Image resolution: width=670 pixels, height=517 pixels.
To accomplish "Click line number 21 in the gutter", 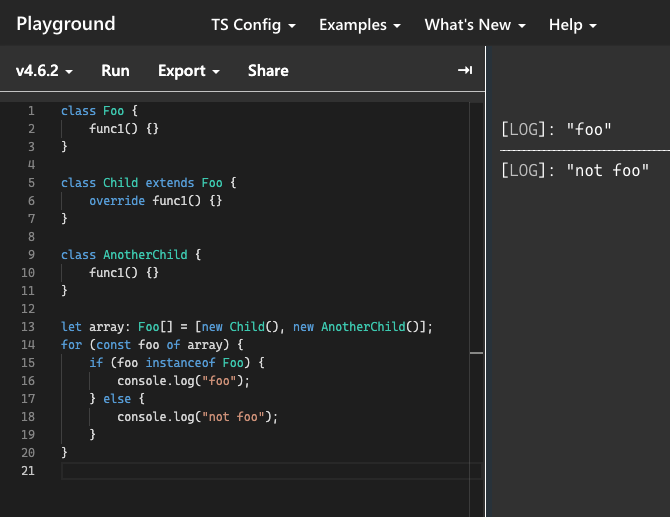I will click(28, 470).
